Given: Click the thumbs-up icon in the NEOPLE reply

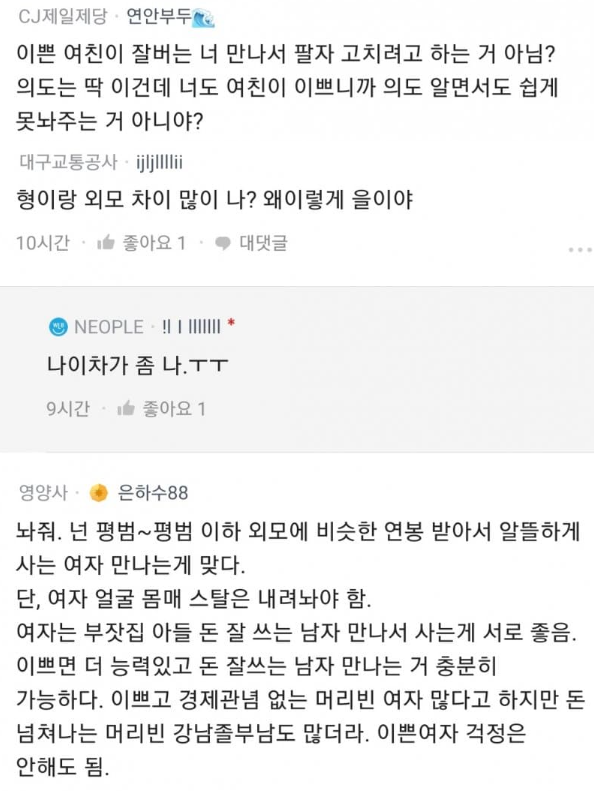Looking at the screenshot, I should [x=126, y=408].
